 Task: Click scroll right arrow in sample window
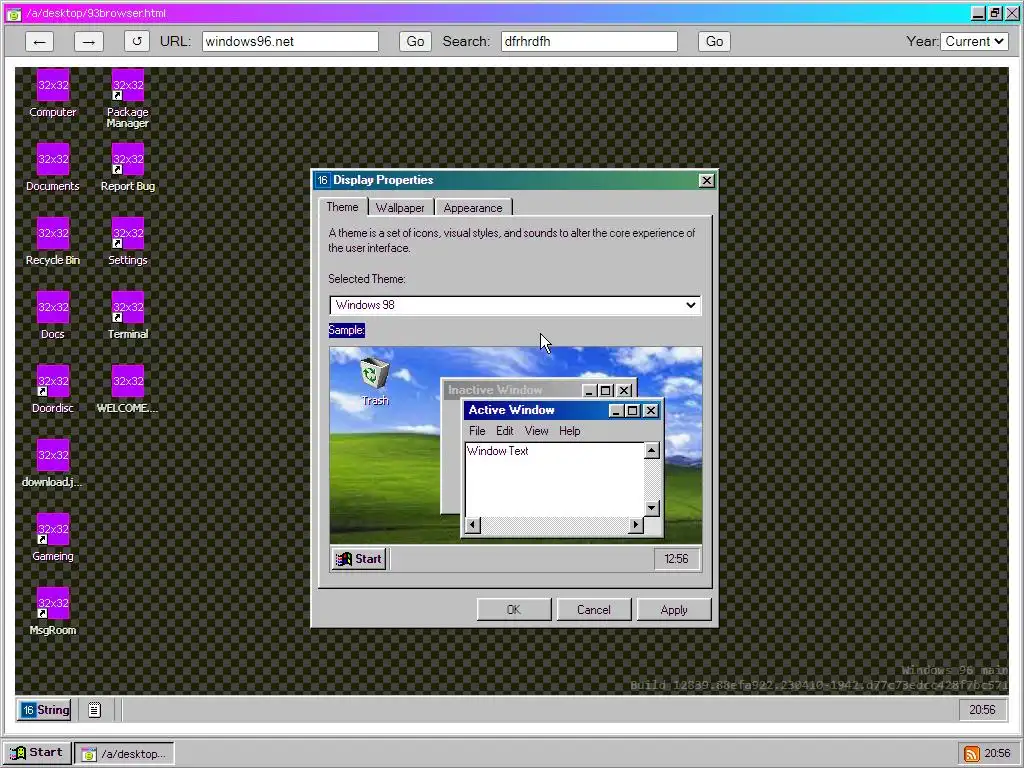(635, 524)
